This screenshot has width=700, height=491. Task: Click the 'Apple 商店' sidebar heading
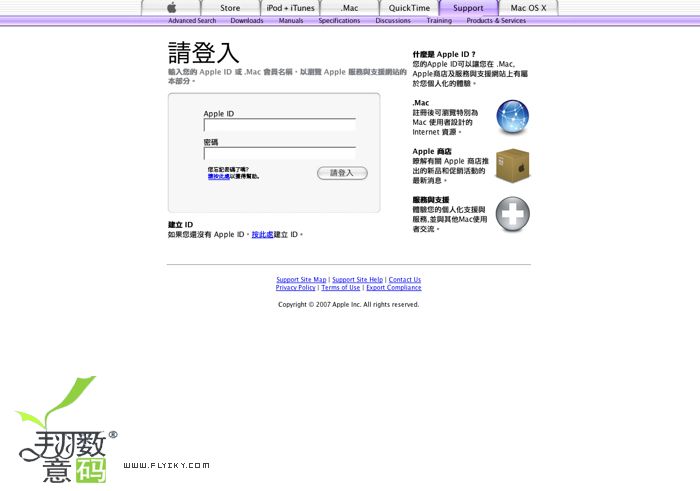[432, 151]
